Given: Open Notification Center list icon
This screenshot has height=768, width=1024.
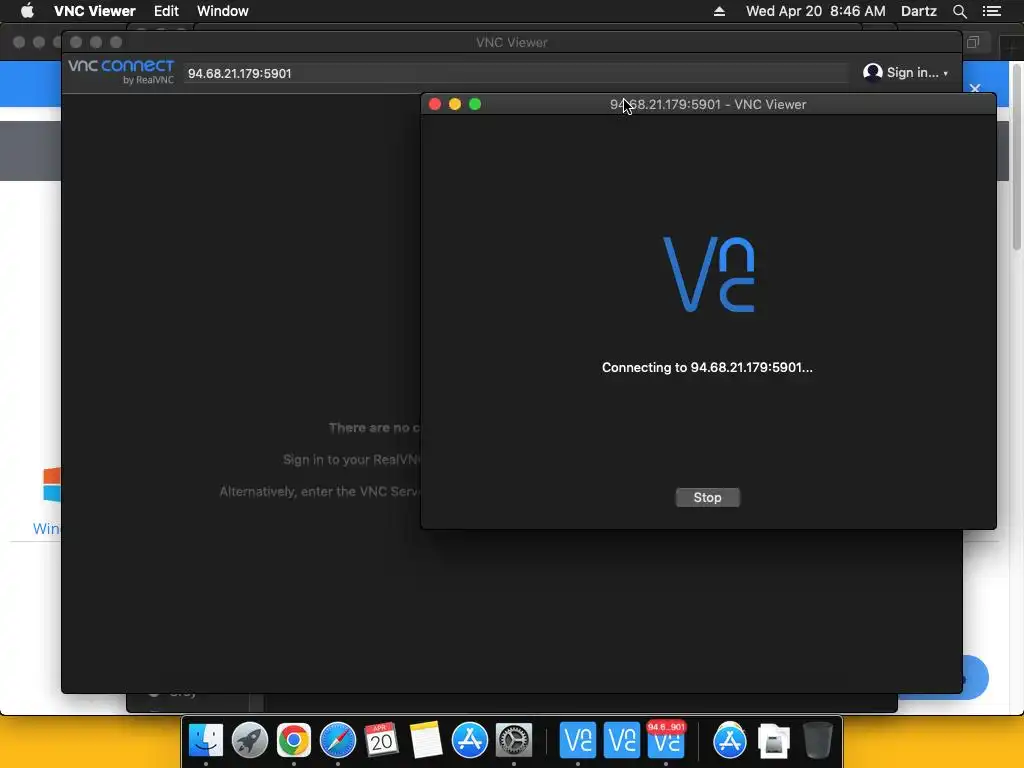Looking at the screenshot, I should coord(991,11).
